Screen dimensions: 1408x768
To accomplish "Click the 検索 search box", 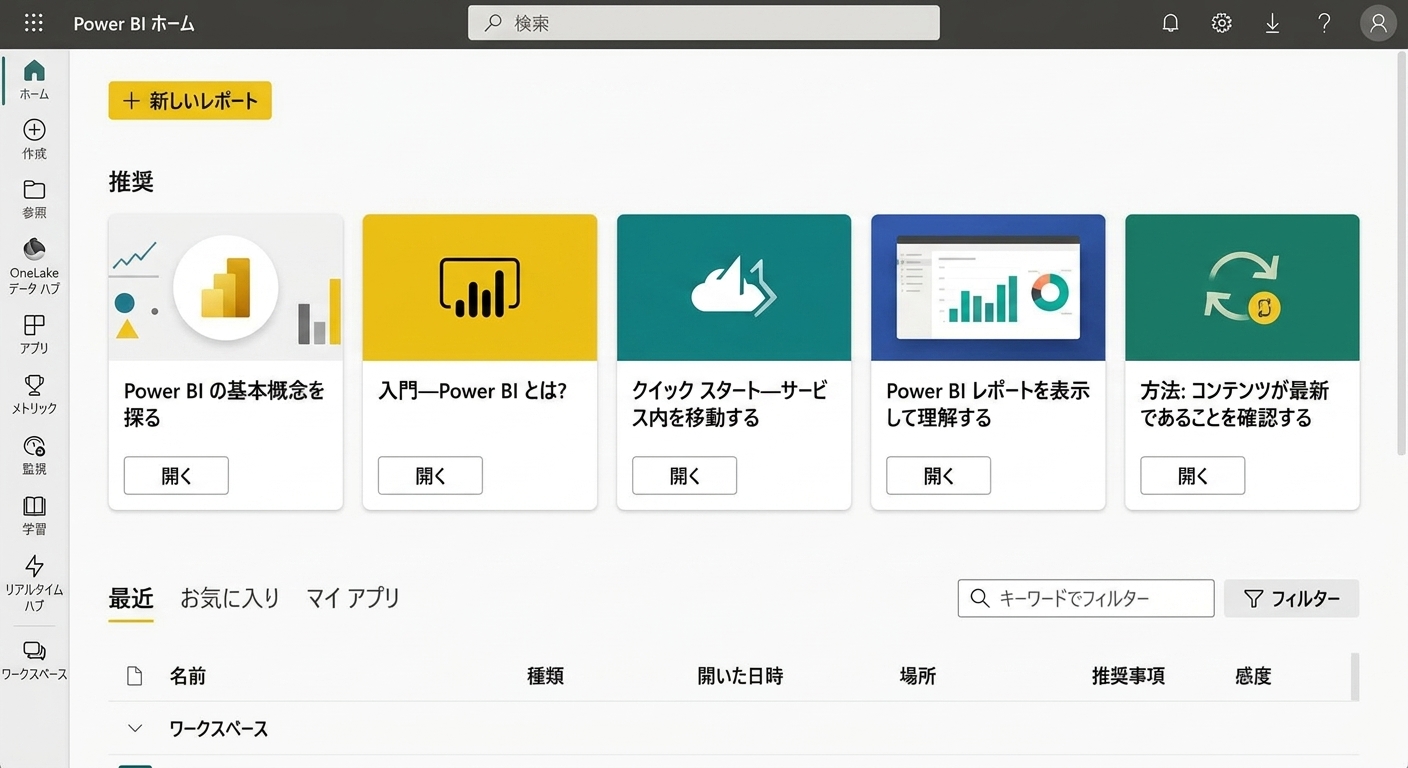I will pos(704,23).
